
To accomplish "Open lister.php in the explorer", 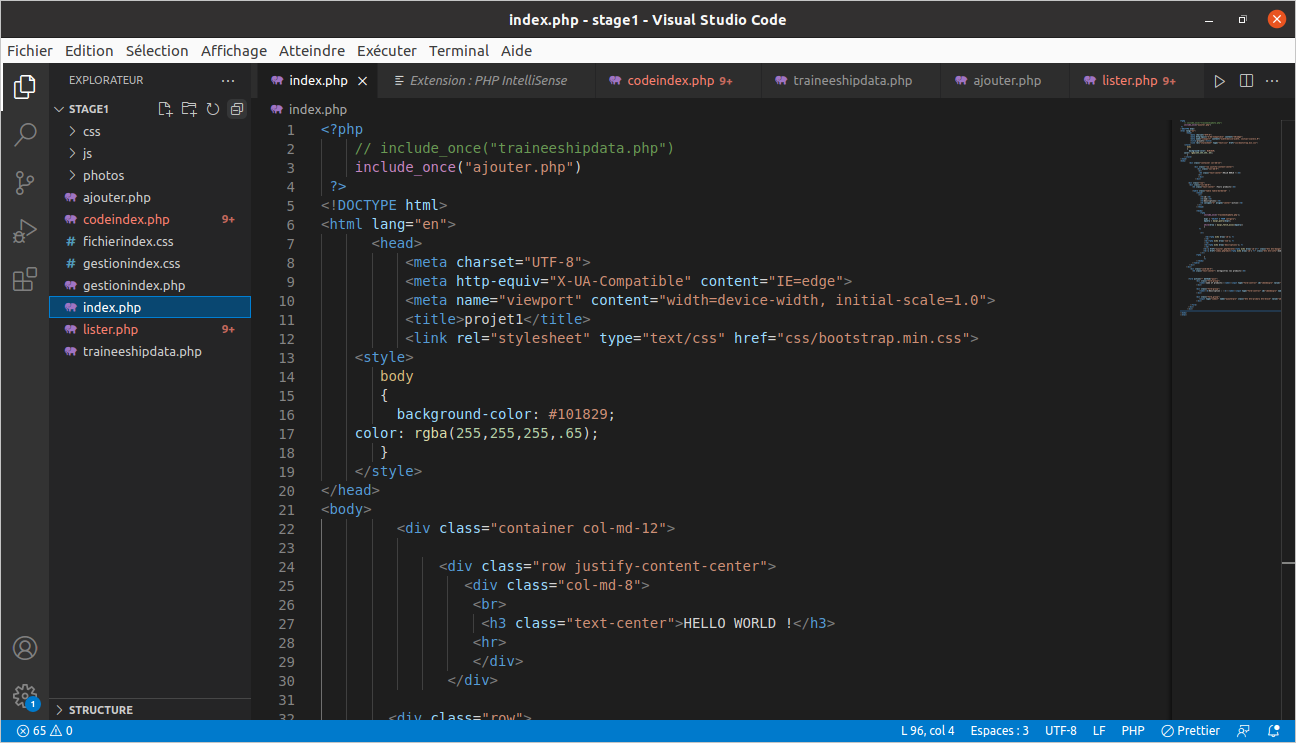I will (150, 329).
